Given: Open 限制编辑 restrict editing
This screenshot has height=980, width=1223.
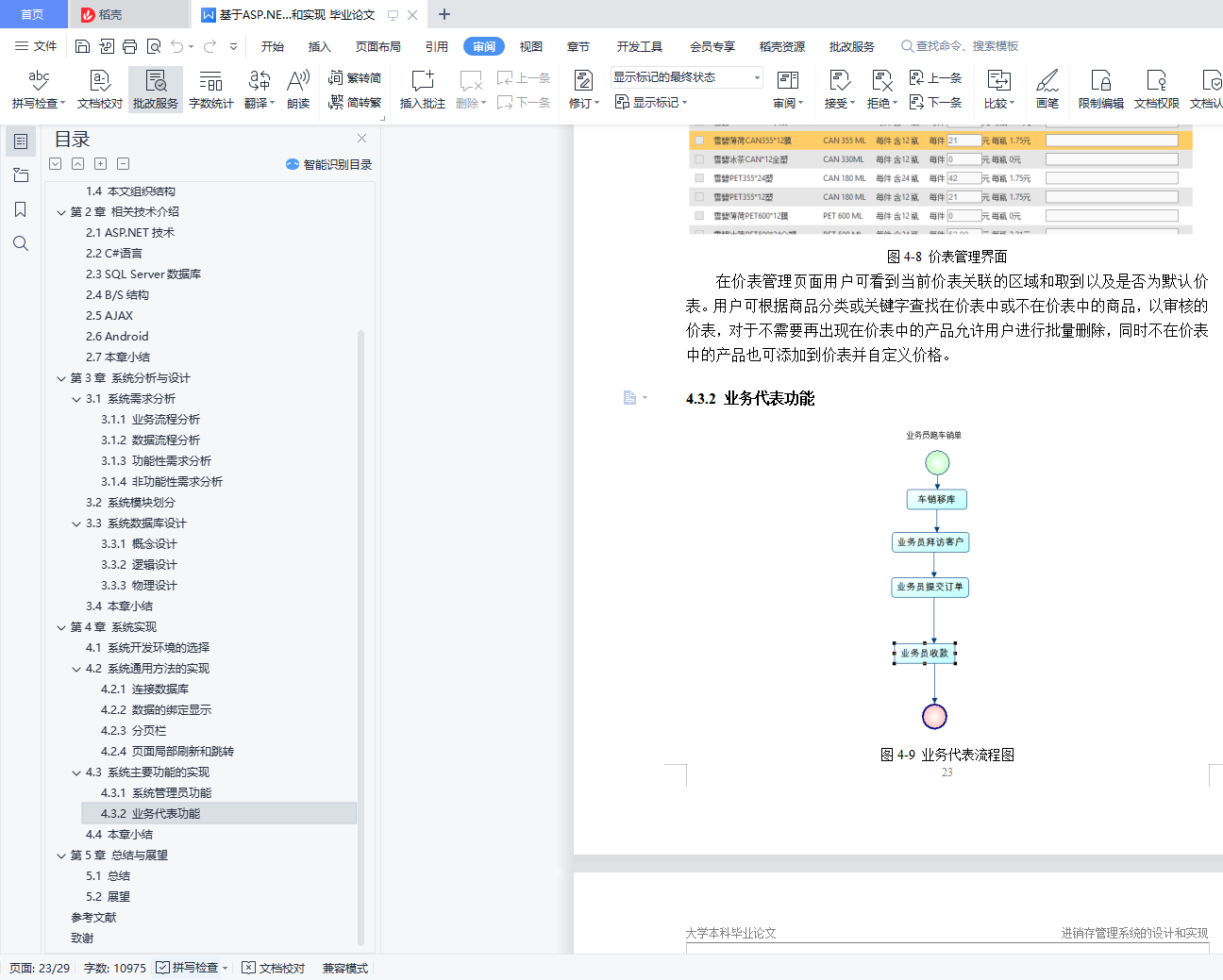Looking at the screenshot, I should pyautogui.click(x=1101, y=90).
